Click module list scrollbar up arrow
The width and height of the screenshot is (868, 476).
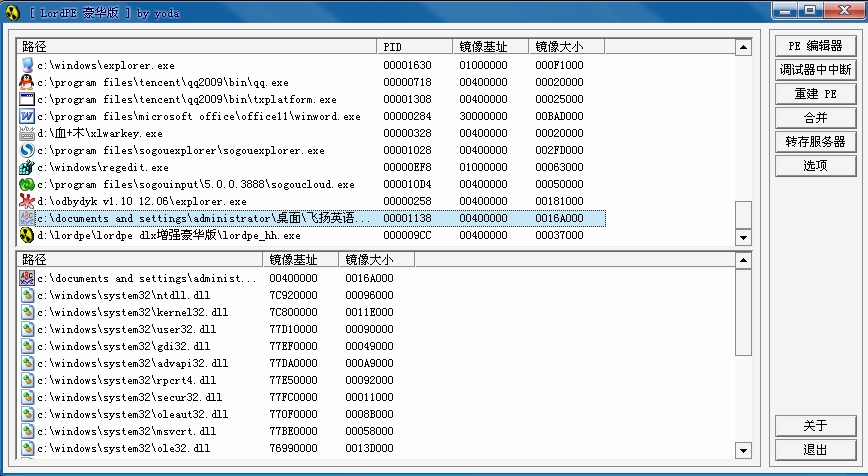743,260
